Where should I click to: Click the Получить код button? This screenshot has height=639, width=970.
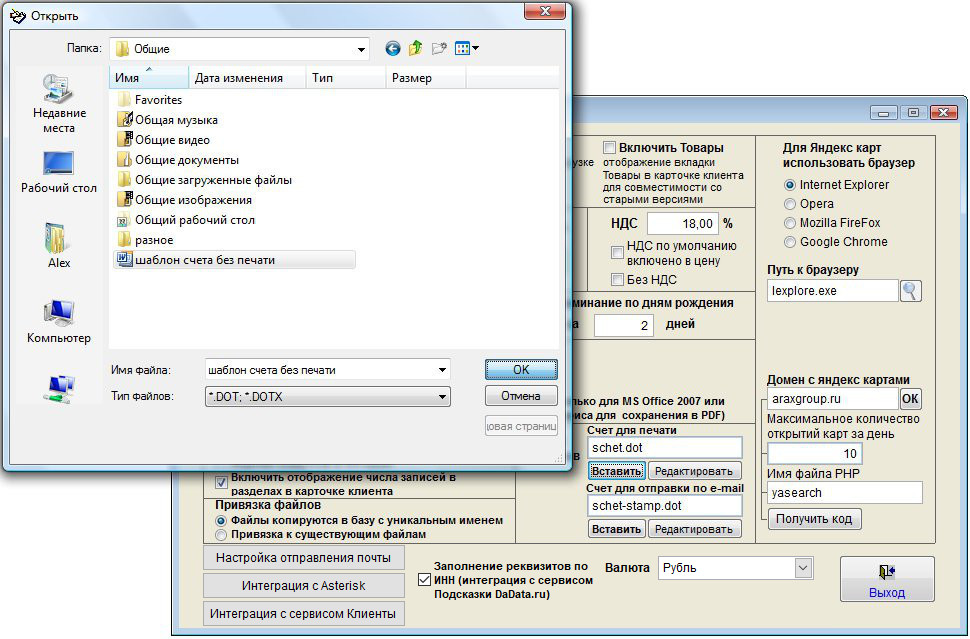pos(814,519)
